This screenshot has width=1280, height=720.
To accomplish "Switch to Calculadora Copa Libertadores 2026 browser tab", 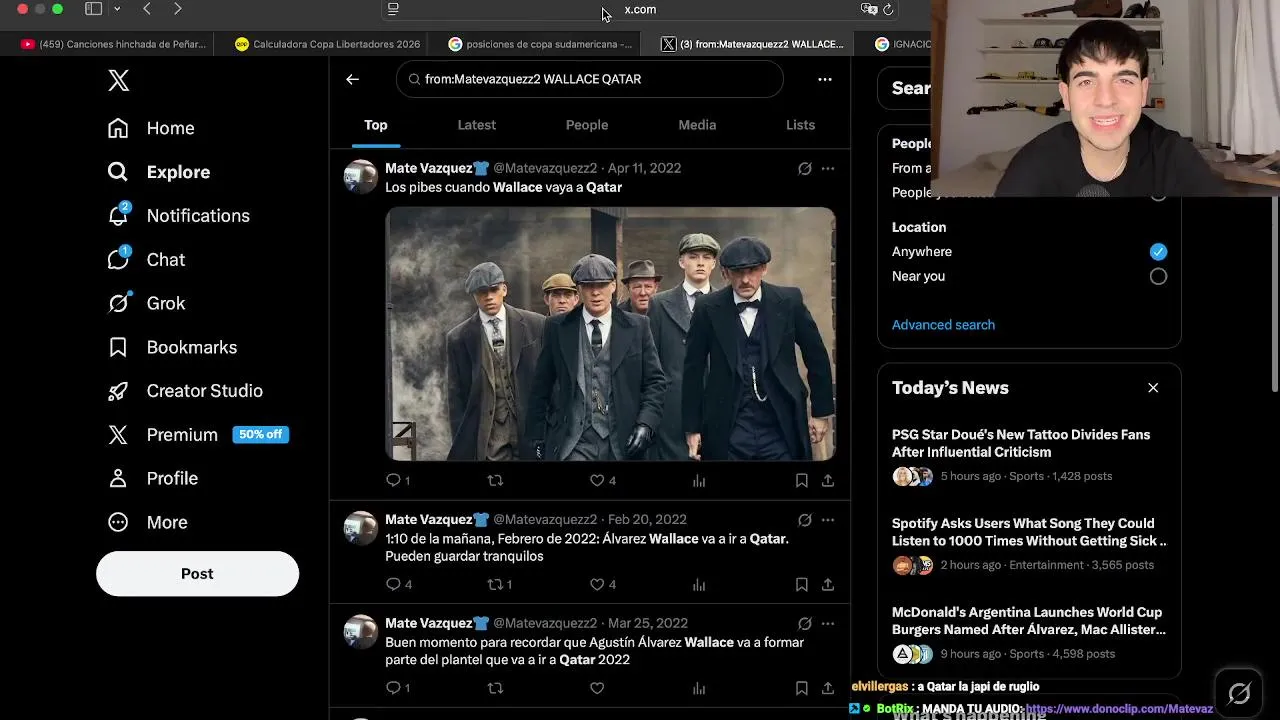I will tap(327, 44).
